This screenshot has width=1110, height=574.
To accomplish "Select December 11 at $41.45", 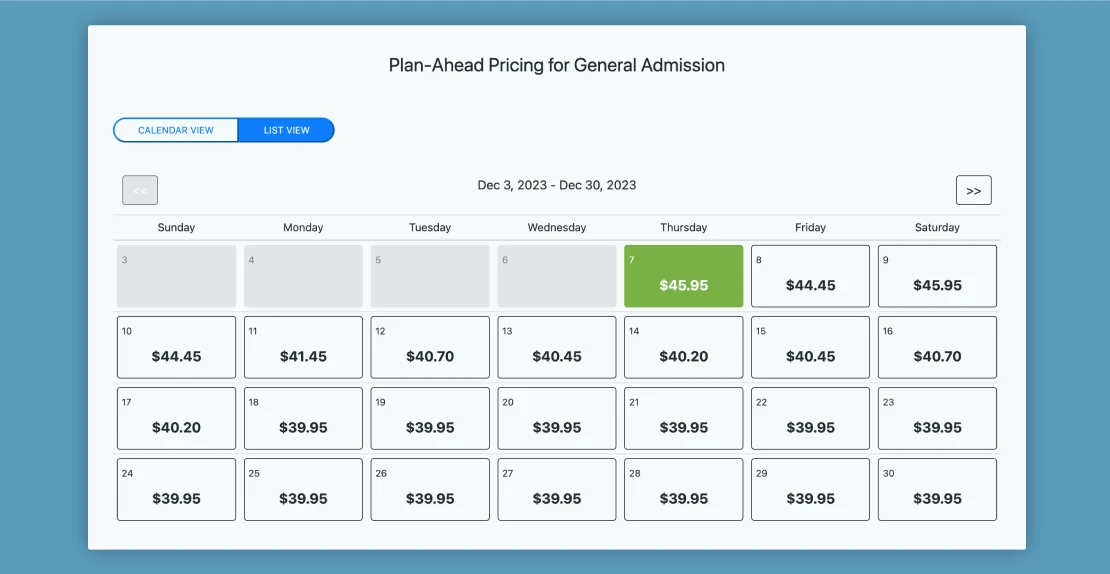I will click(x=303, y=347).
